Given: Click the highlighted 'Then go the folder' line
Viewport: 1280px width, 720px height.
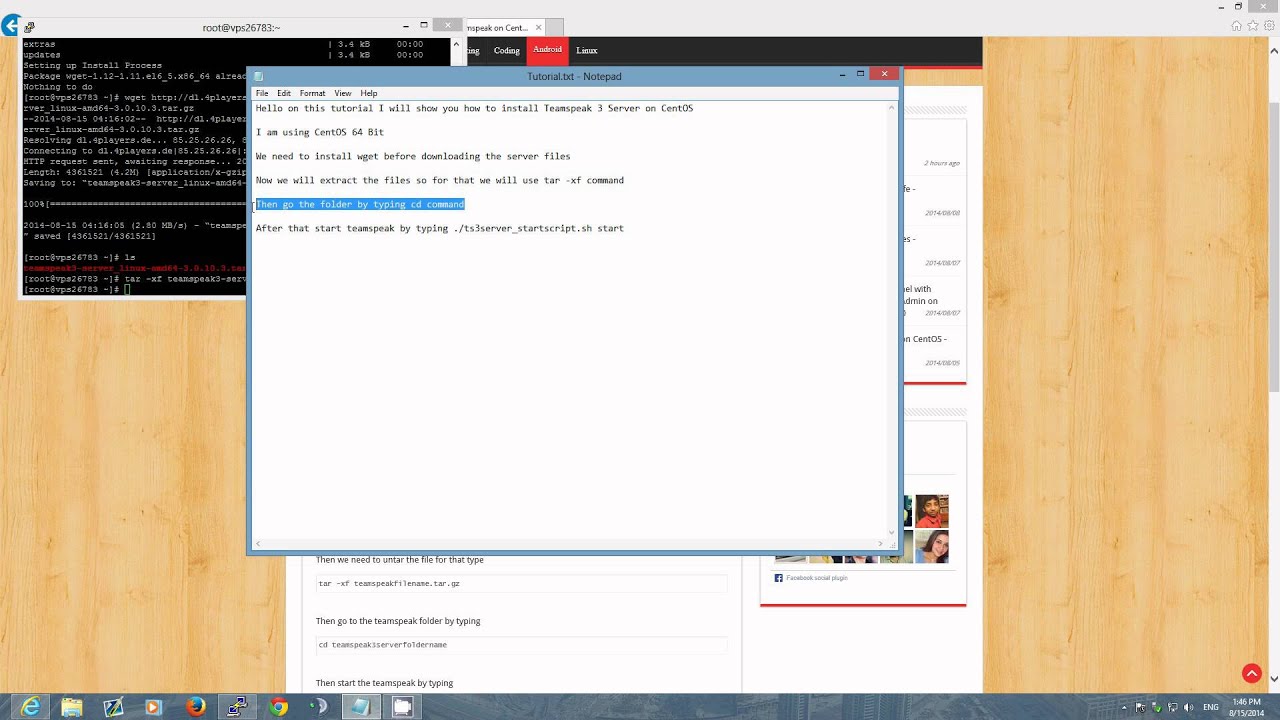Looking at the screenshot, I should point(360,204).
